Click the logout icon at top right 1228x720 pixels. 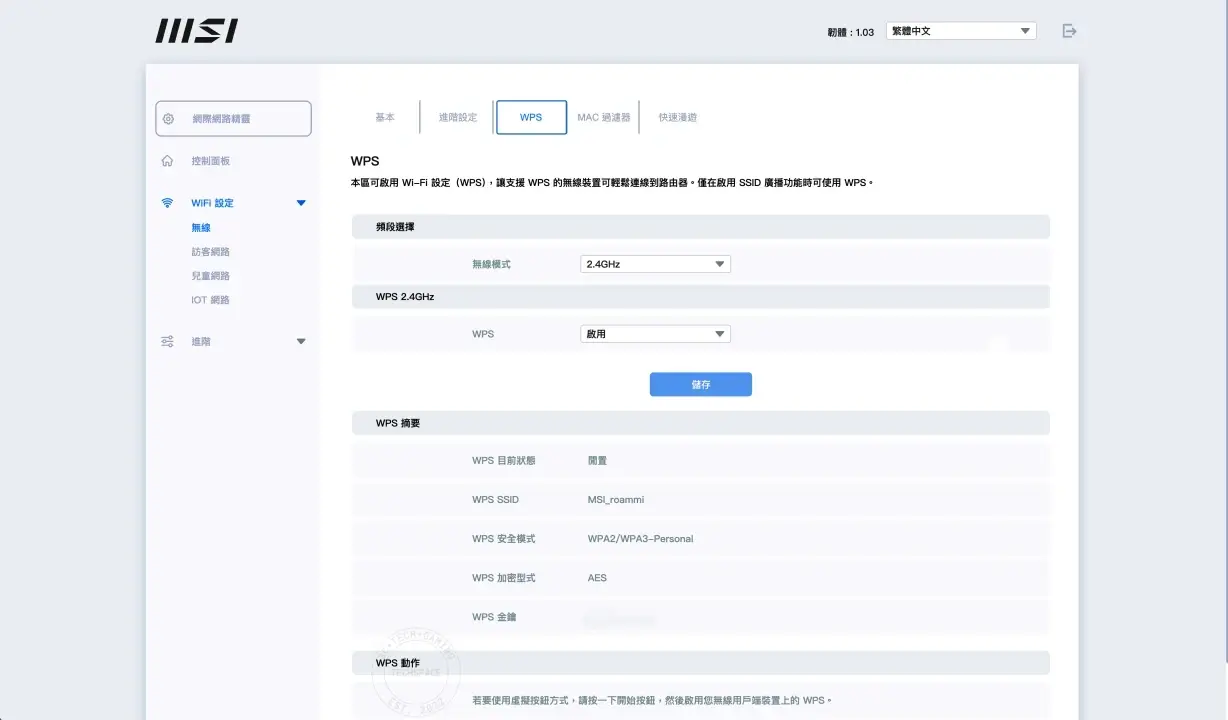1069,31
